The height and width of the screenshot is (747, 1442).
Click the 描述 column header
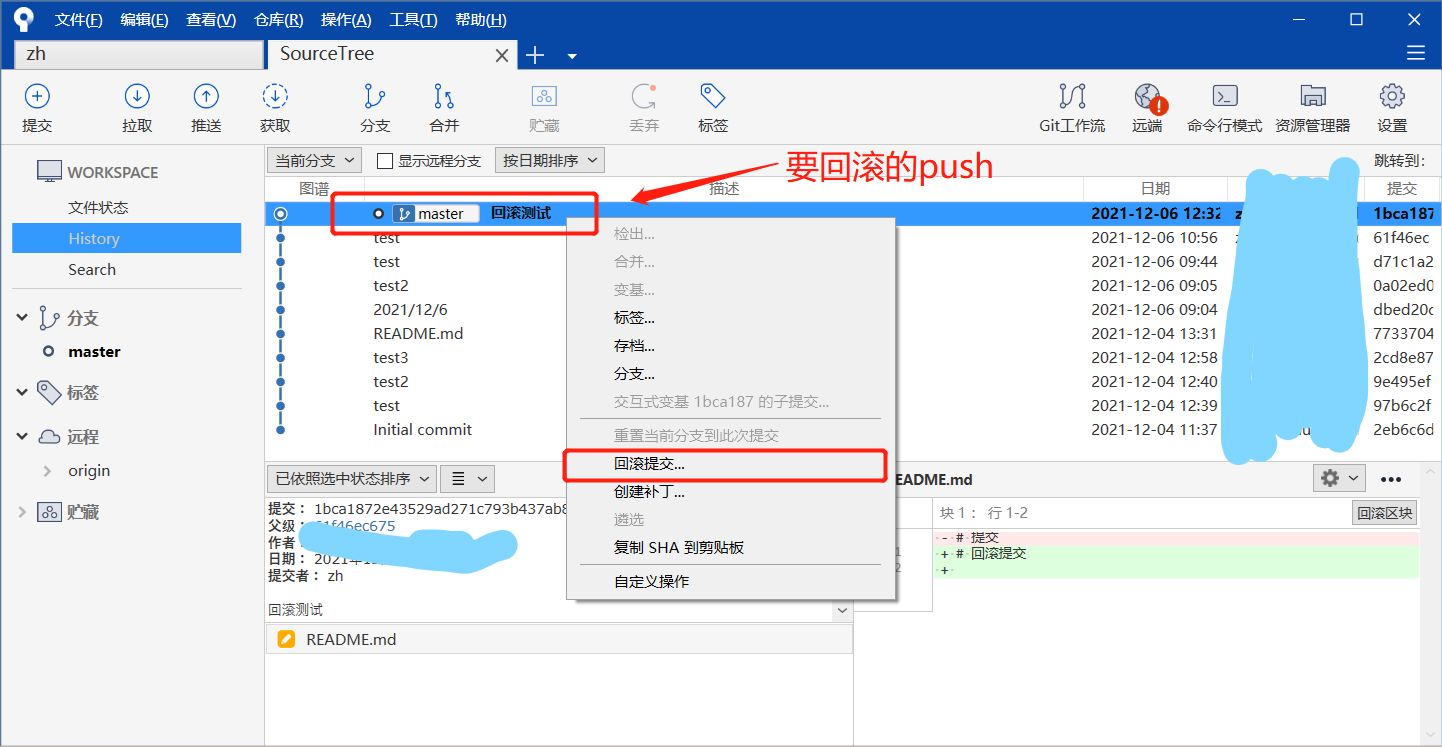724,188
